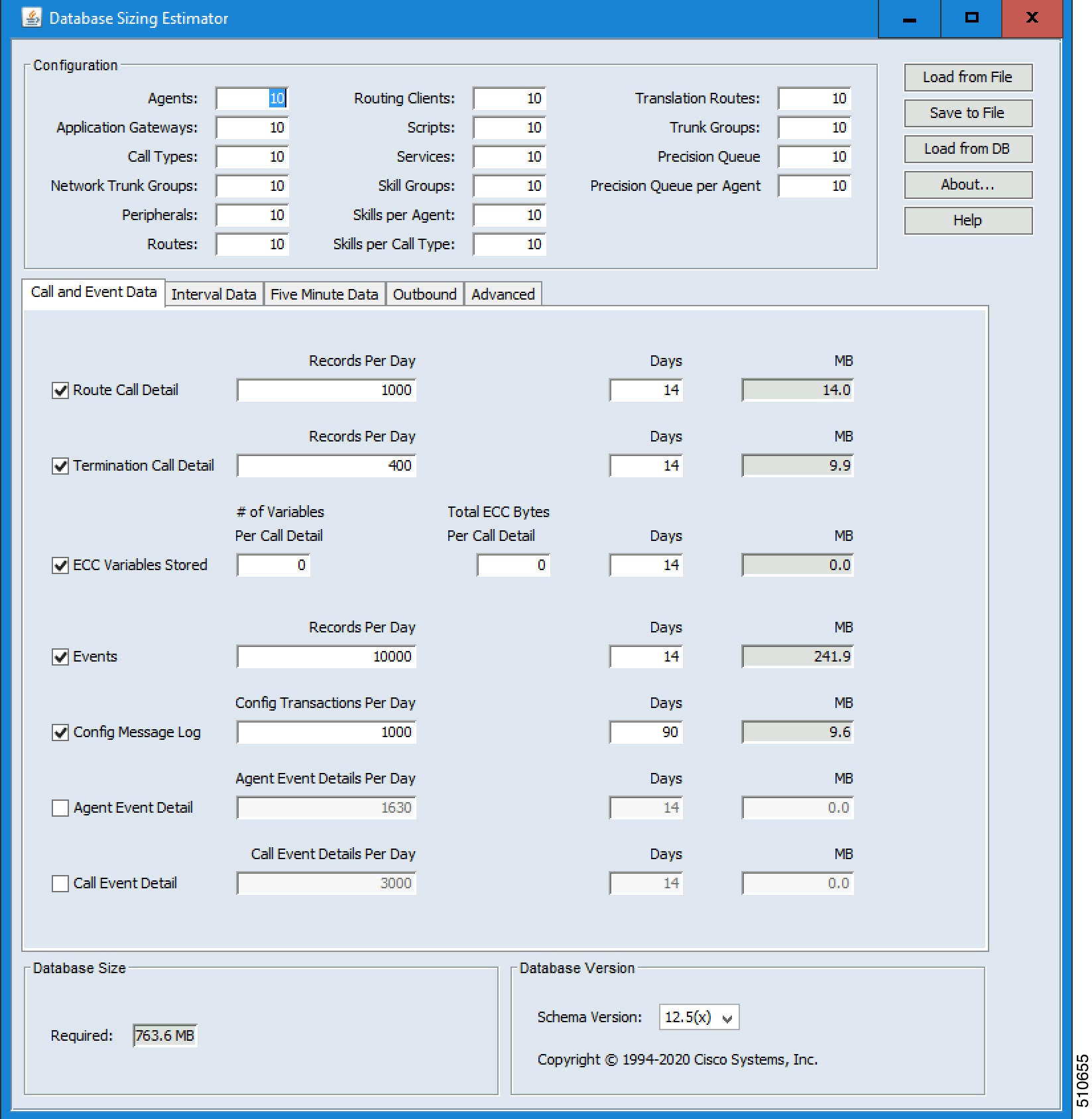Maximize the Database Sizing Estimator window
Viewport: 1092px width, 1119px height.
click(971, 19)
